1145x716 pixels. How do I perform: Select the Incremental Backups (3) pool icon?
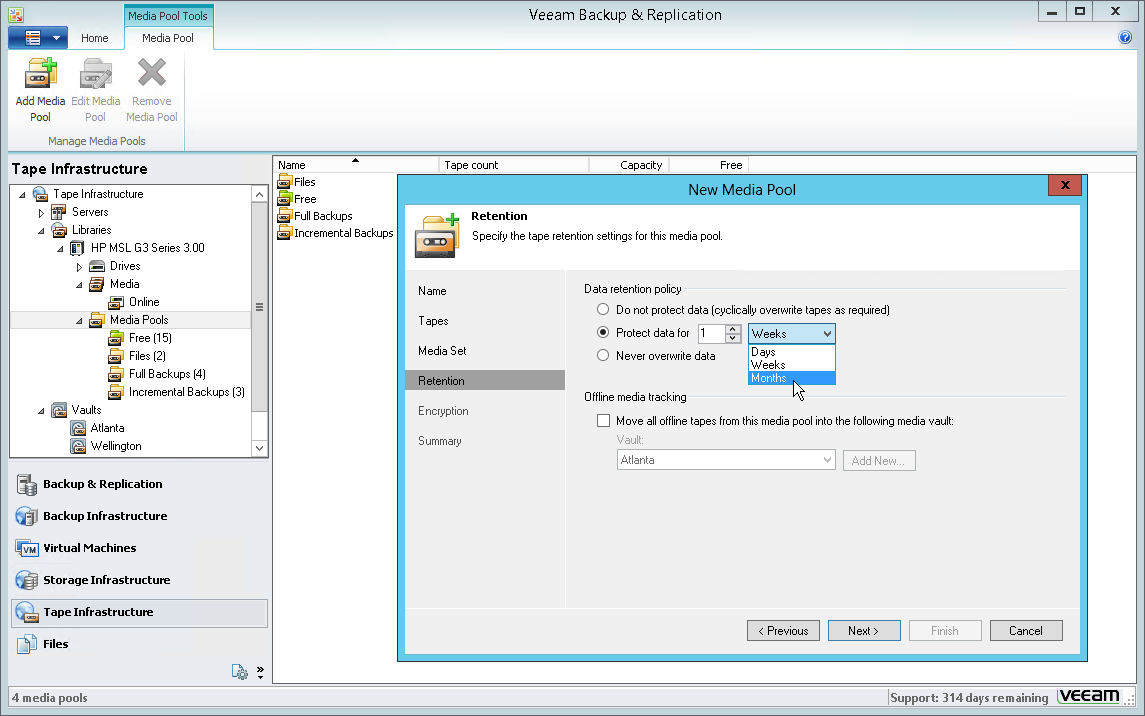pyautogui.click(x=115, y=393)
